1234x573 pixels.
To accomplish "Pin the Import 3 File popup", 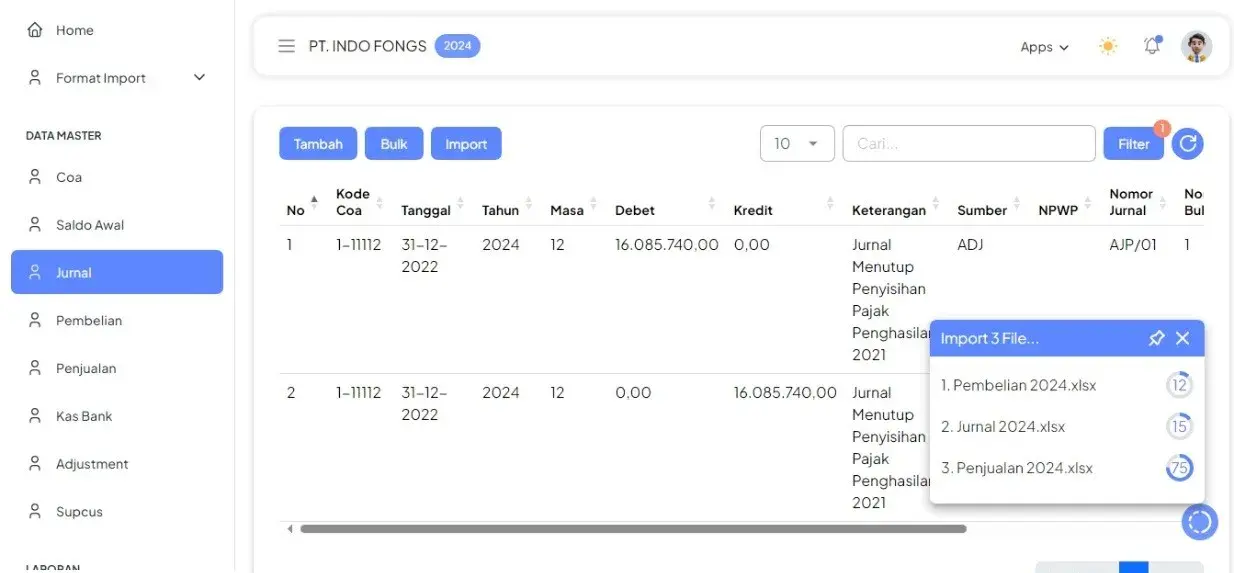I will pos(1156,338).
